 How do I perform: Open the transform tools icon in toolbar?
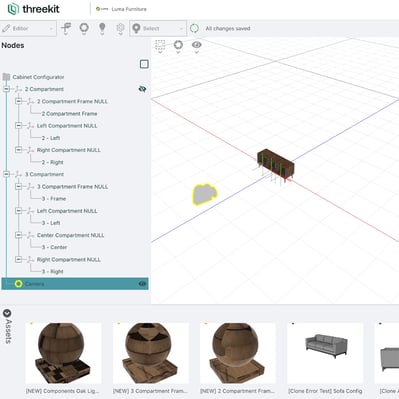click(66, 28)
